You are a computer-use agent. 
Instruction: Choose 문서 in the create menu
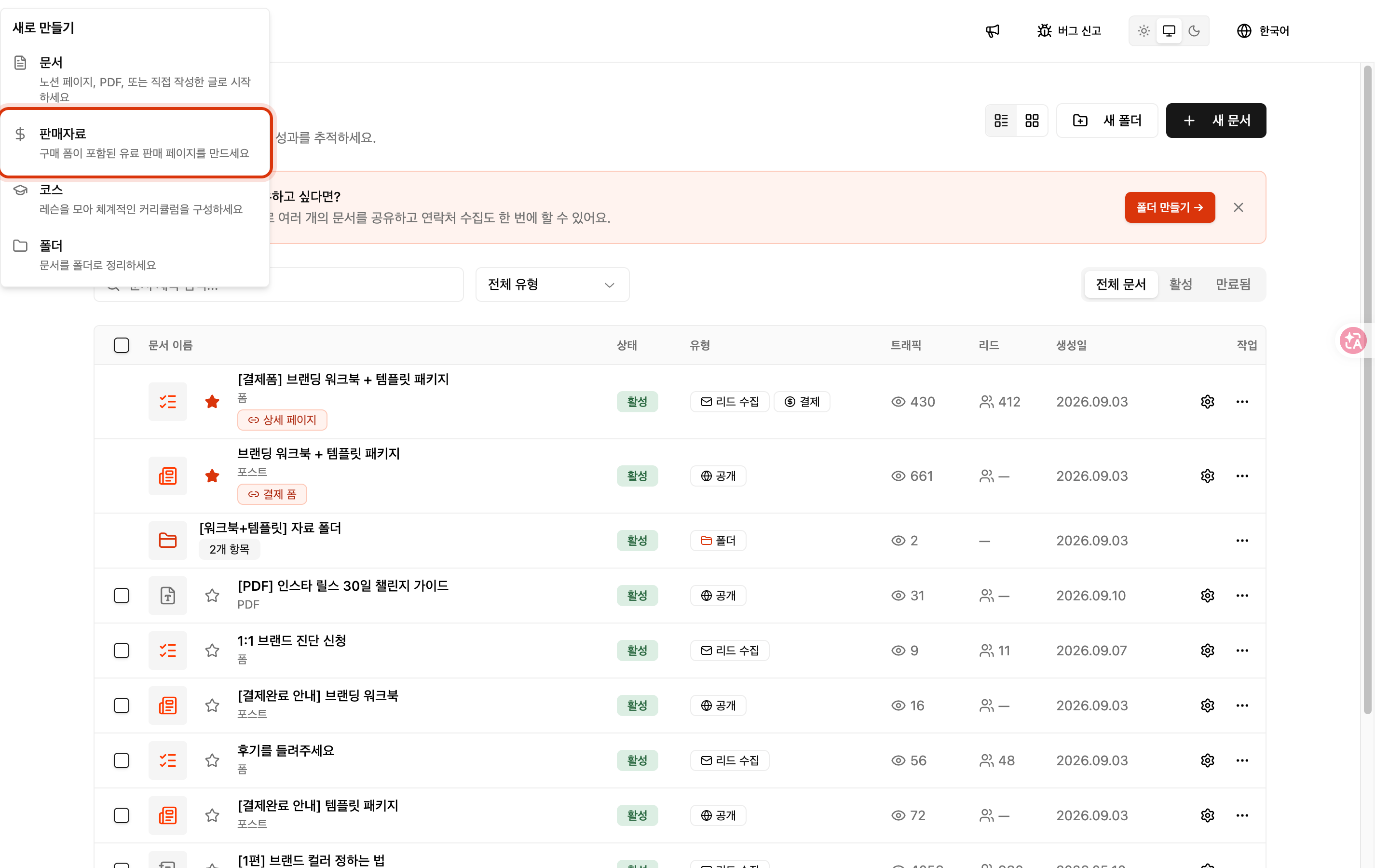click(x=136, y=79)
